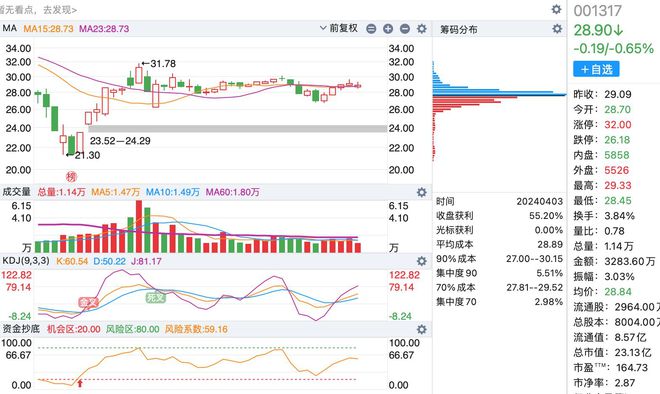Screen dimensions: 660x394
Task: Click K:60.54 KDJ value
Action: pos(72,261)
